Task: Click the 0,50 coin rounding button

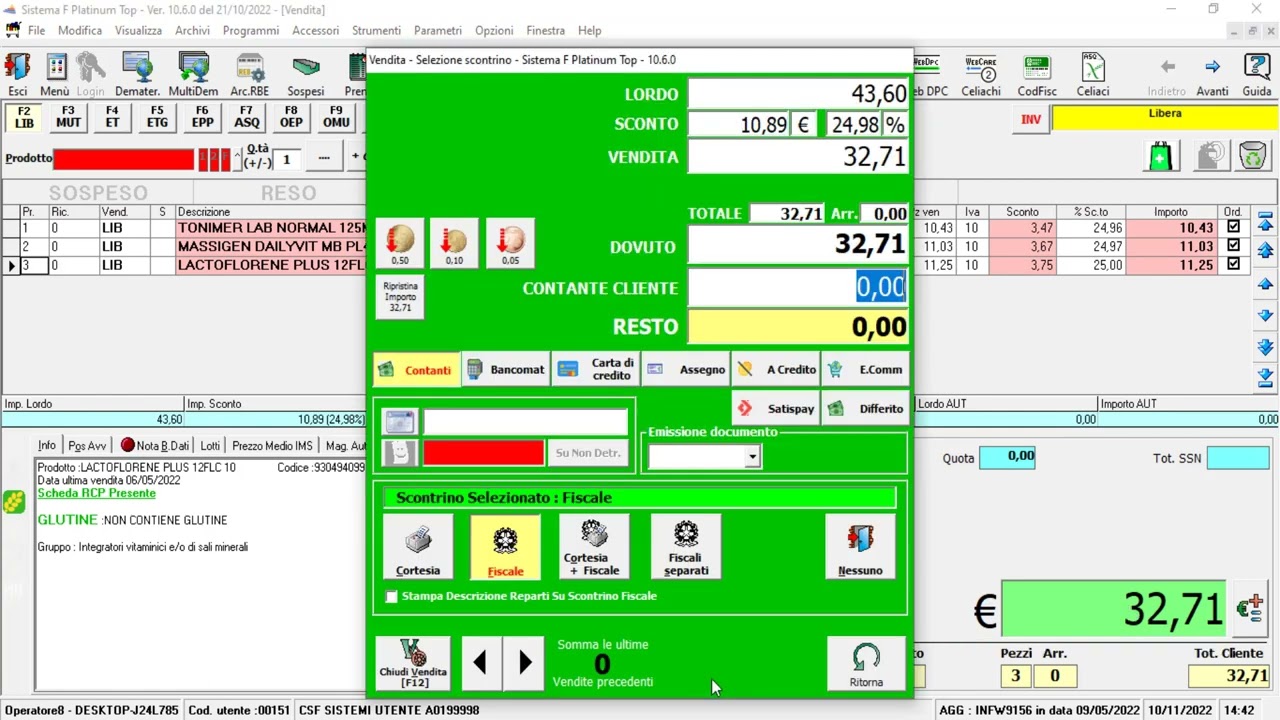Action: [400, 243]
